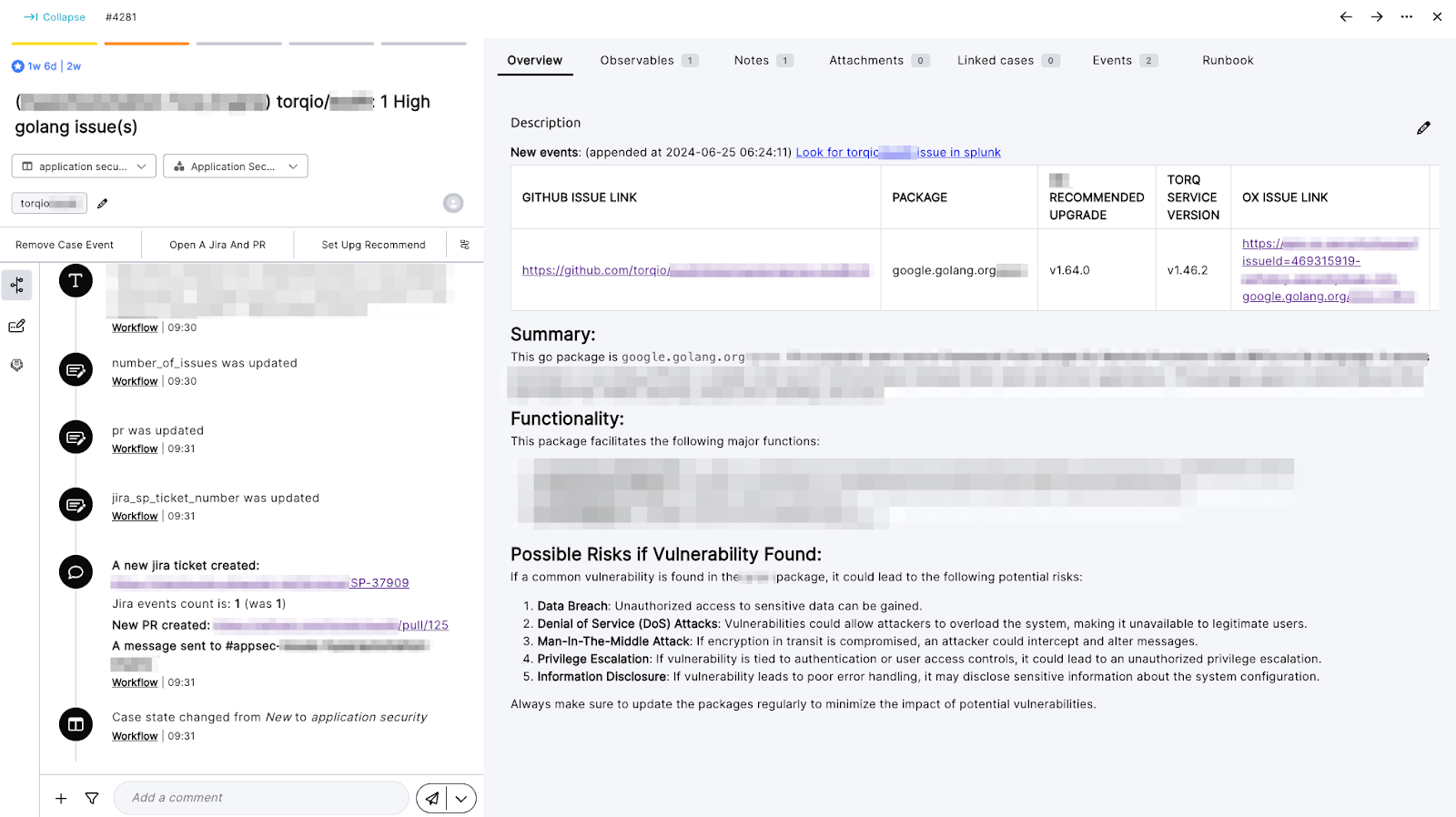Screen dimensions: 1456x817
Task: Switch to the Overview tab
Action: click(535, 61)
